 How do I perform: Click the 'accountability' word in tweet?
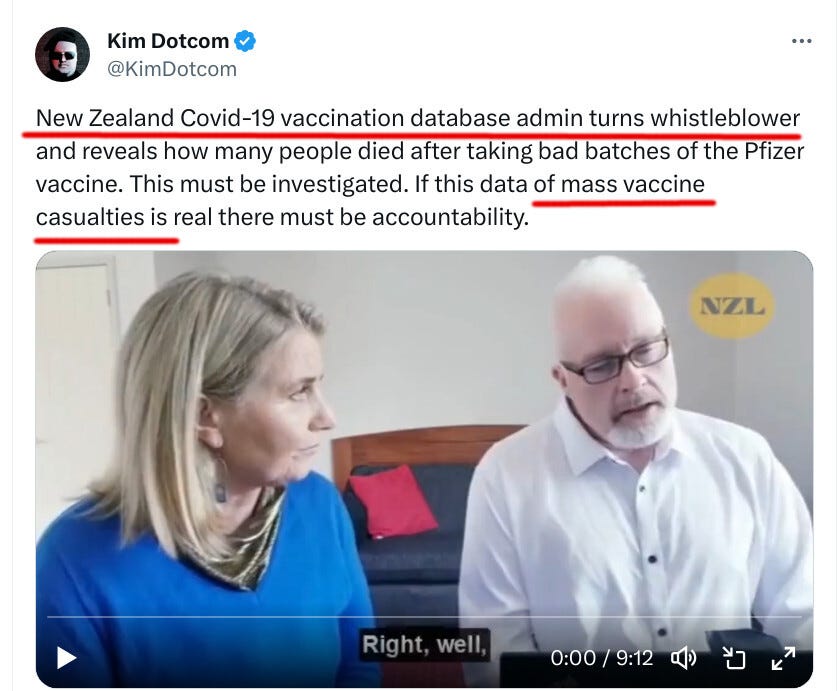point(449,218)
